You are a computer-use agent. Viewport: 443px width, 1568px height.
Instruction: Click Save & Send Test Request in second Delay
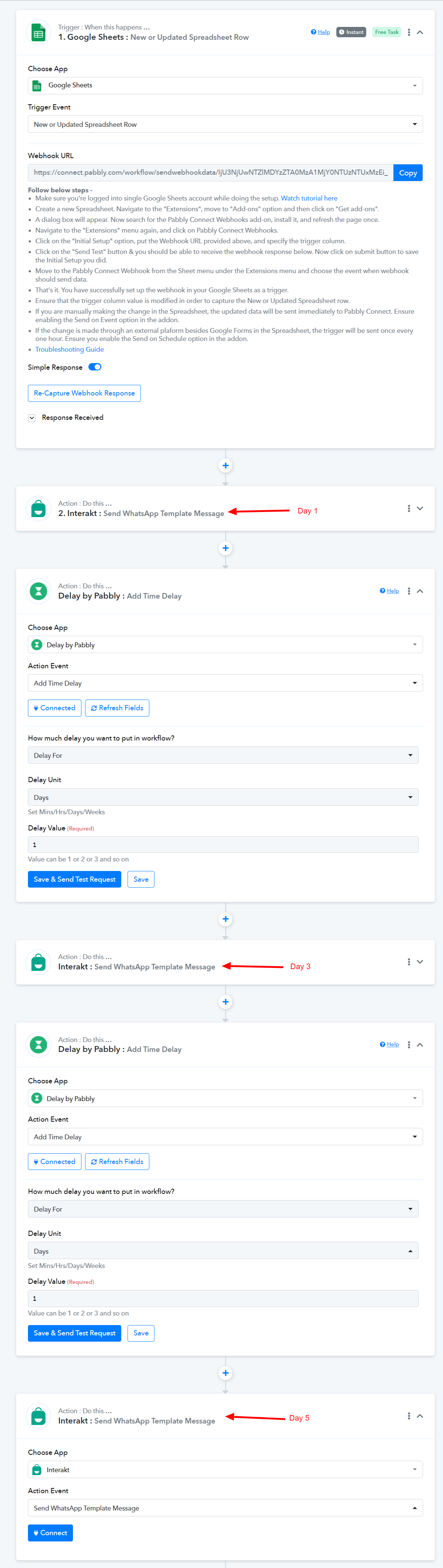[75, 1333]
